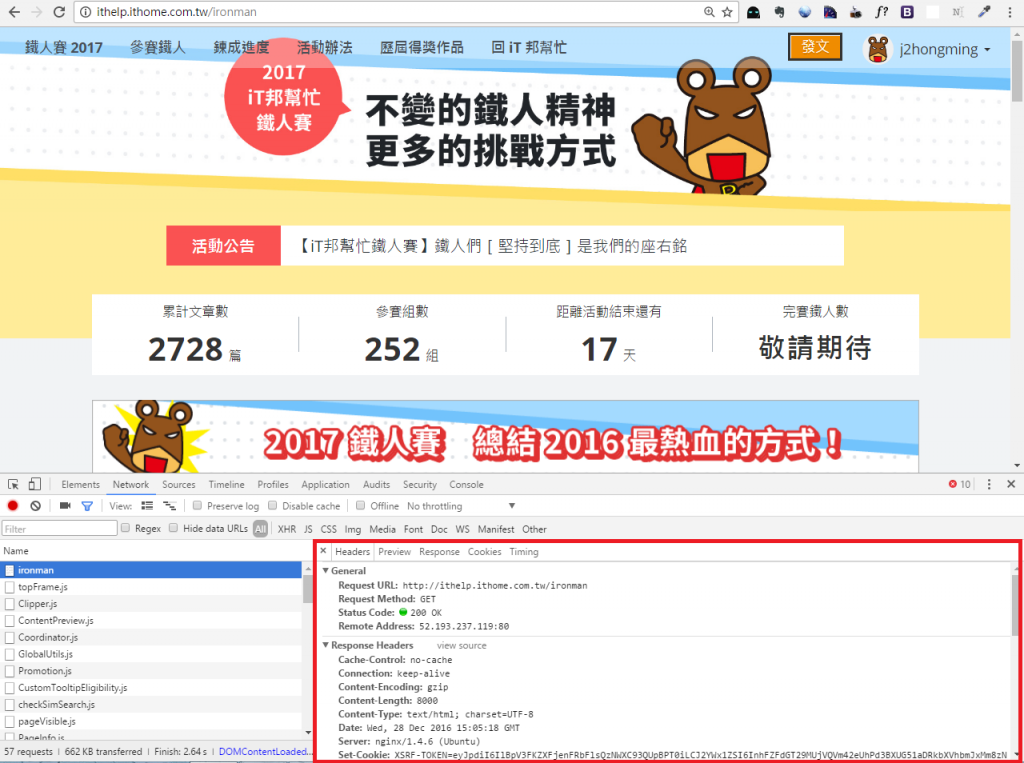Open zoom indicator in address bar
This screenshot has height=763, width=1024.
click(x=709, y=12)
